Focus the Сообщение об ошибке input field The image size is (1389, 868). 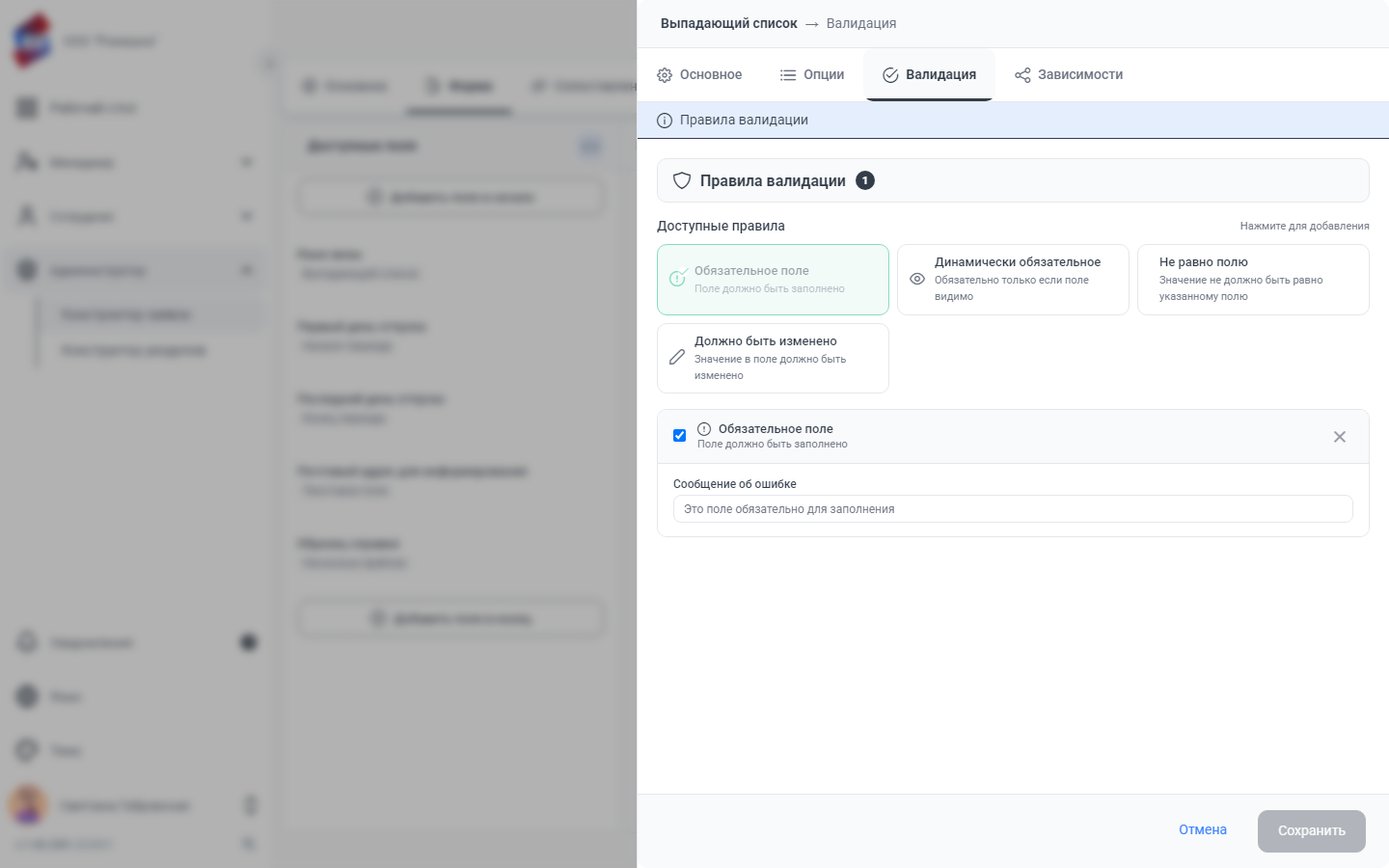(1013, 509)
